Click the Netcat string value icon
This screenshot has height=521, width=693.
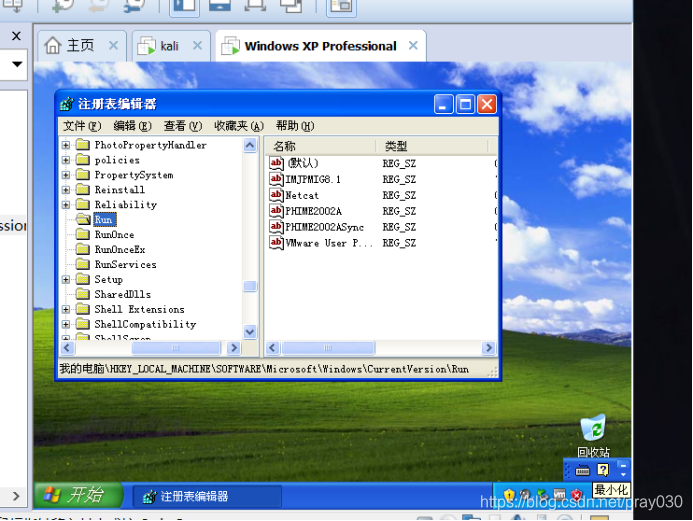(276, 195)
